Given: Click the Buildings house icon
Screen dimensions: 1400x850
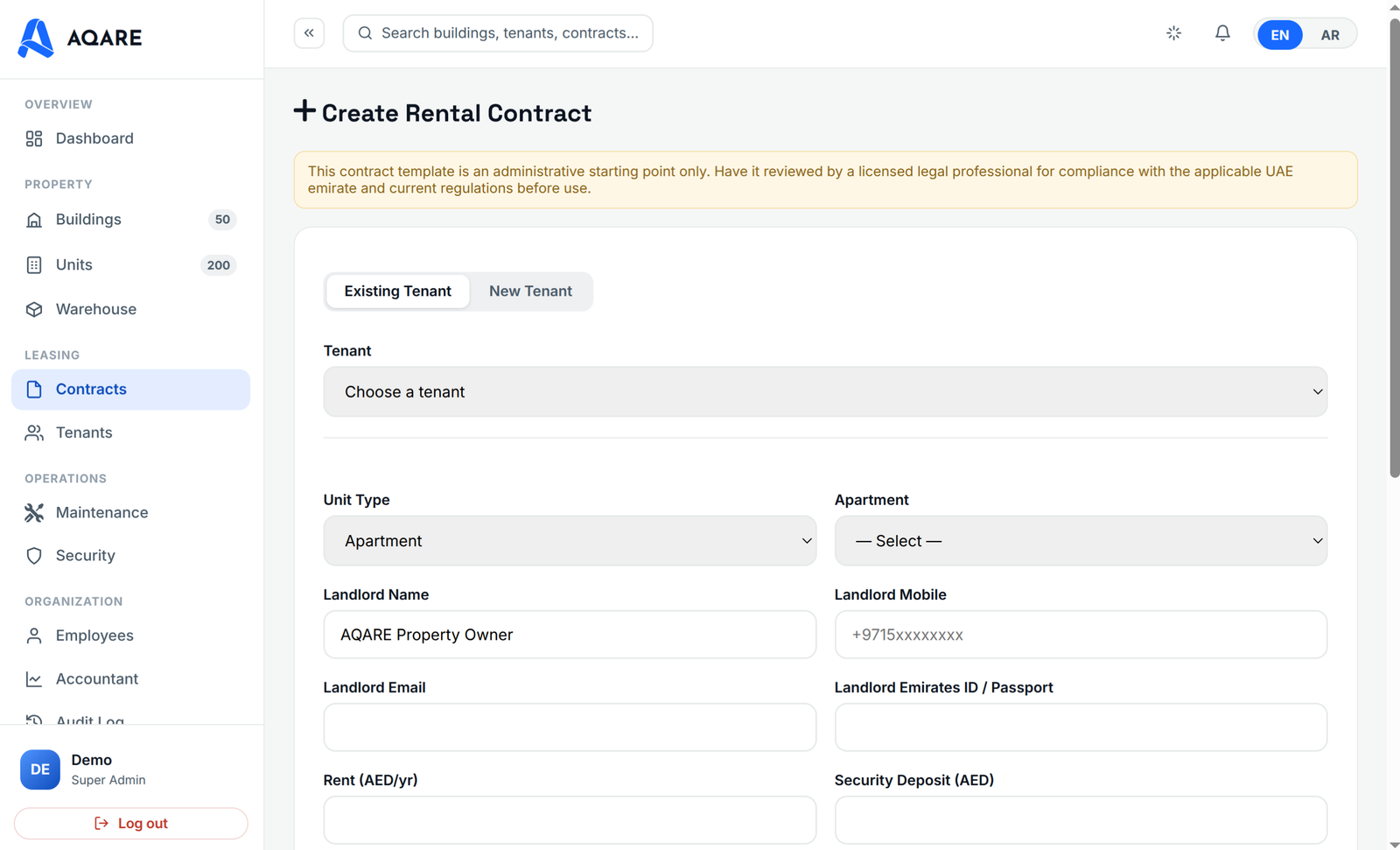Looking at the screenshot, I should click(x=34, y=220).
